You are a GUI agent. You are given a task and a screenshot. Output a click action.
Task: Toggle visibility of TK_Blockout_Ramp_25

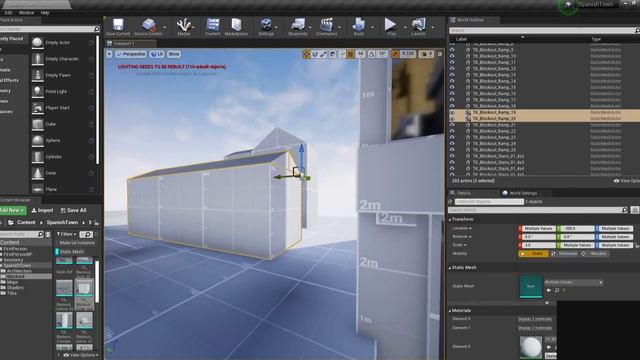(x=452, y=150)
